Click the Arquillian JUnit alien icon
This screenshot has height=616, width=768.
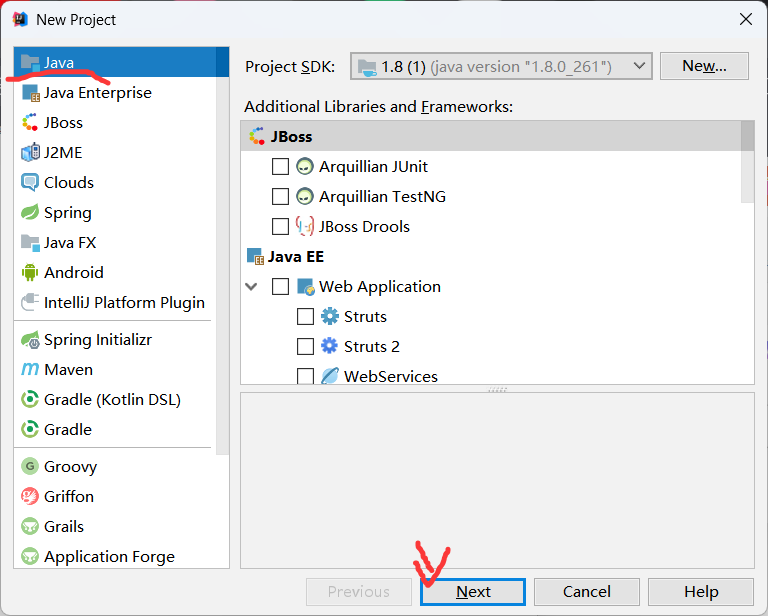pos(305,166)
